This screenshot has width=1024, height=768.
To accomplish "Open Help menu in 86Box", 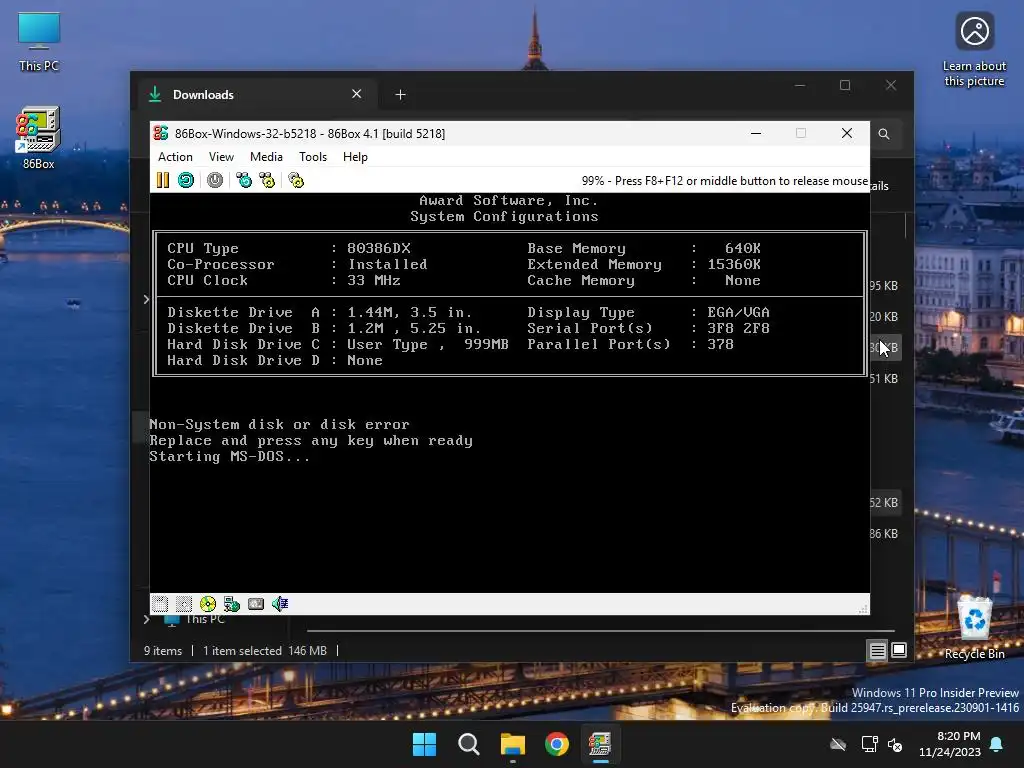I will [355, 157].
